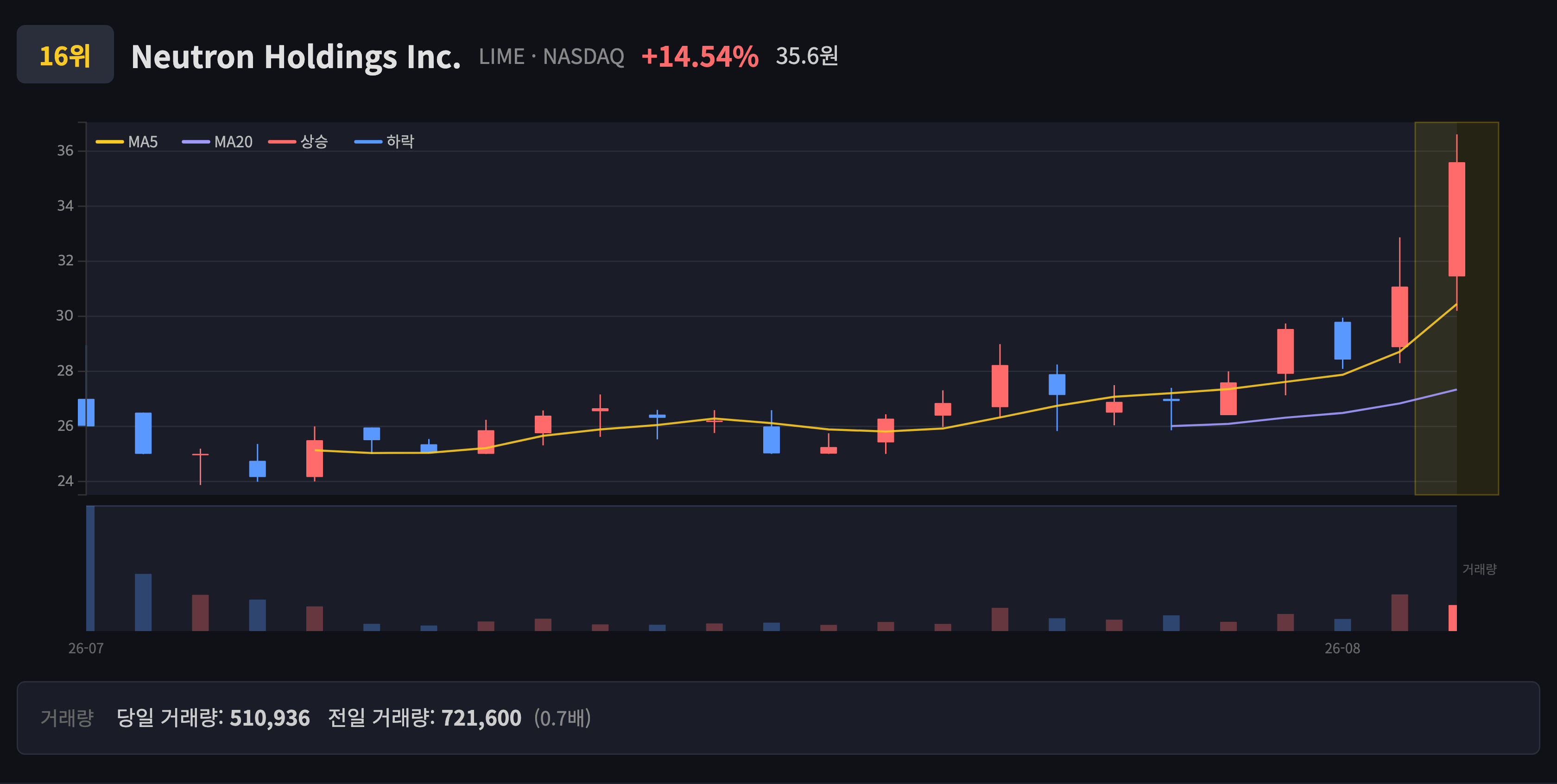Click the 거래량 label in bottom panel

pos(67,718)
